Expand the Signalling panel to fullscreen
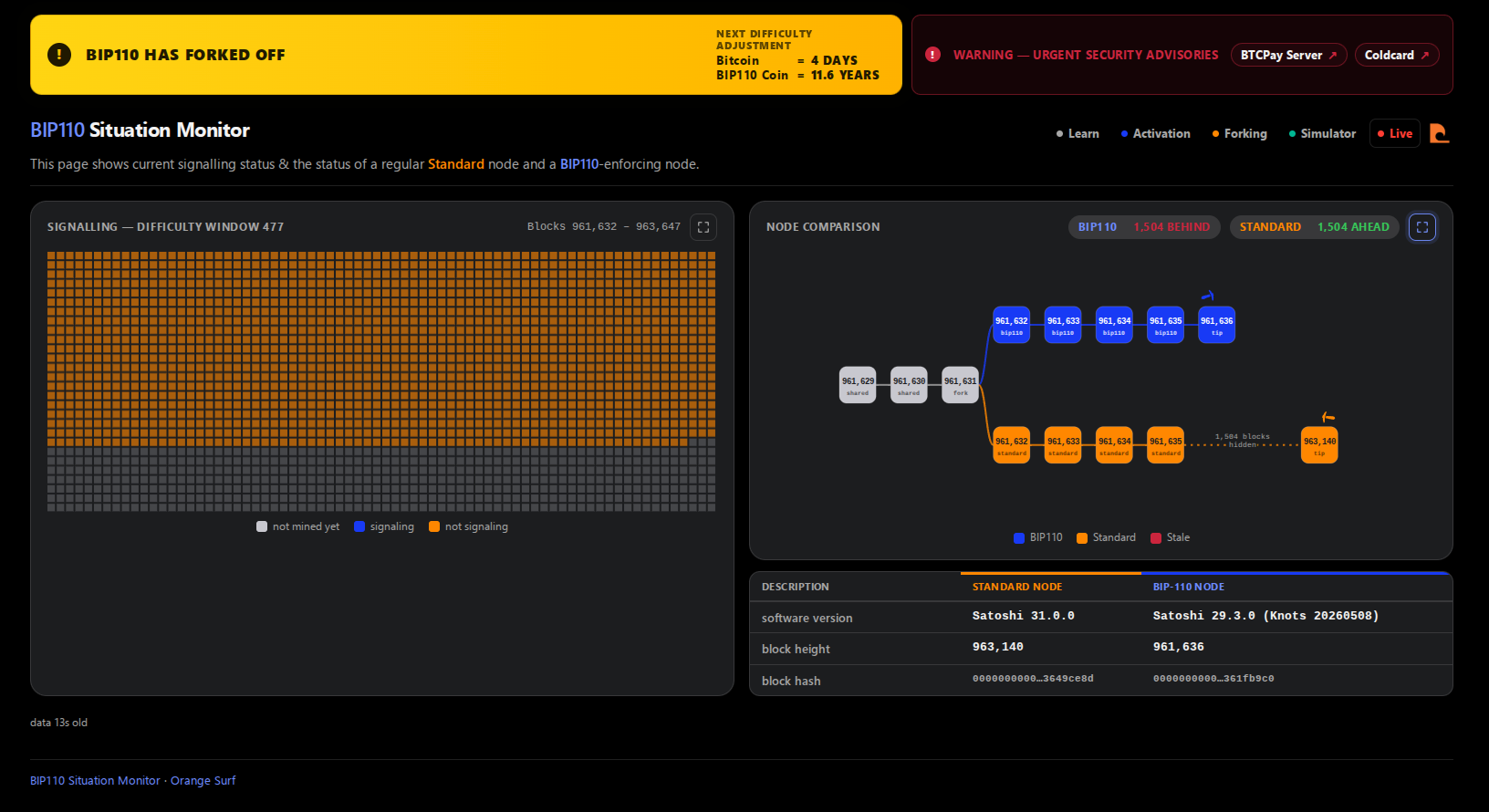The image size is (1489, 812). (x=703, y=227)
